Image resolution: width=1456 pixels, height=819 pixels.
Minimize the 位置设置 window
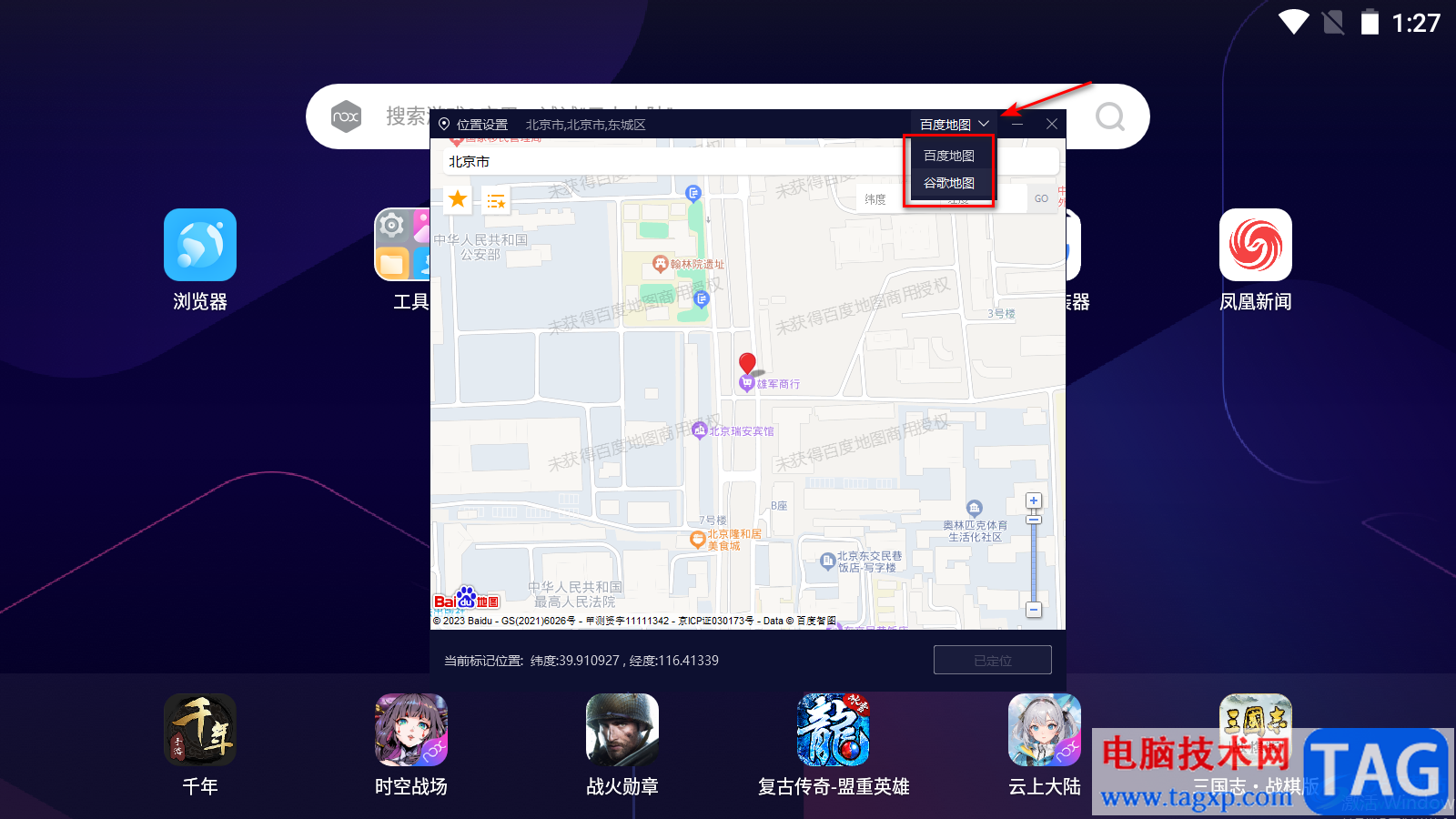tap(1017, 124)
